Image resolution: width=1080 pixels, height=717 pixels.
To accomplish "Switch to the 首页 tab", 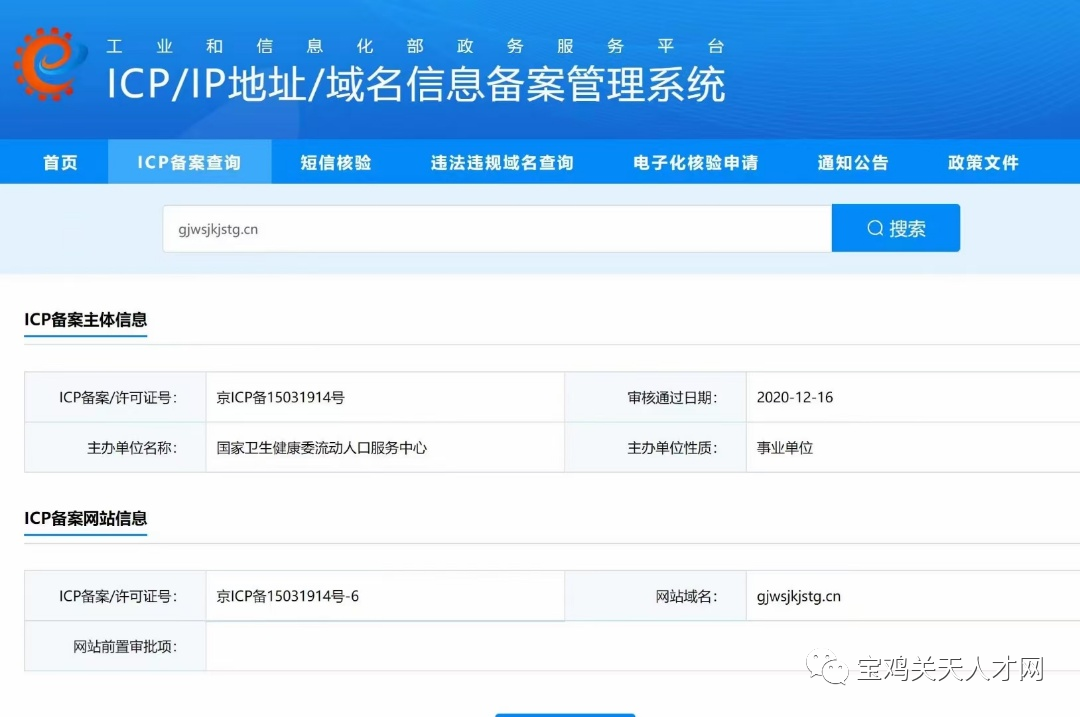I will [x=59, y=161].
